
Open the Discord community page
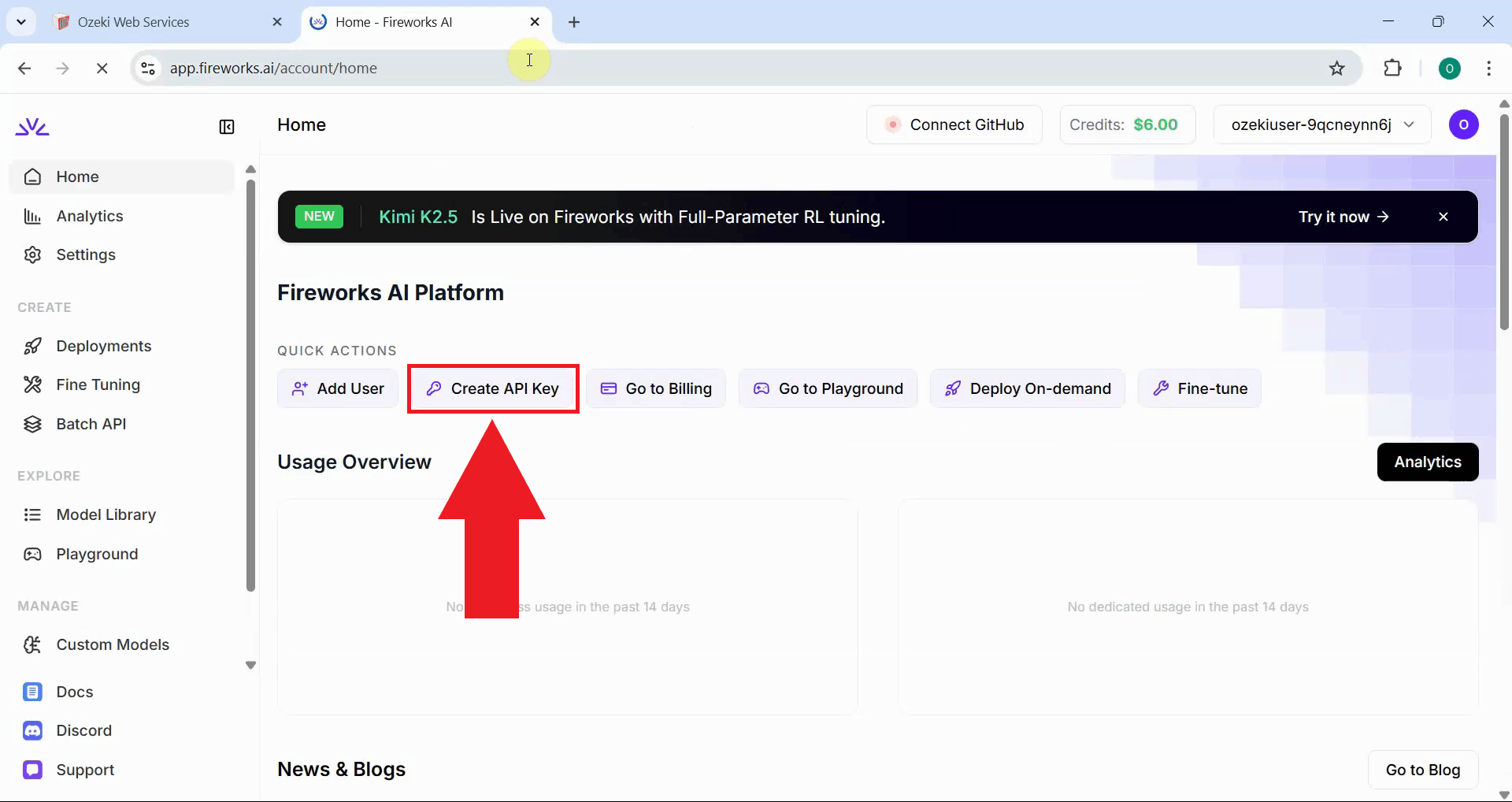click(83, 730)
